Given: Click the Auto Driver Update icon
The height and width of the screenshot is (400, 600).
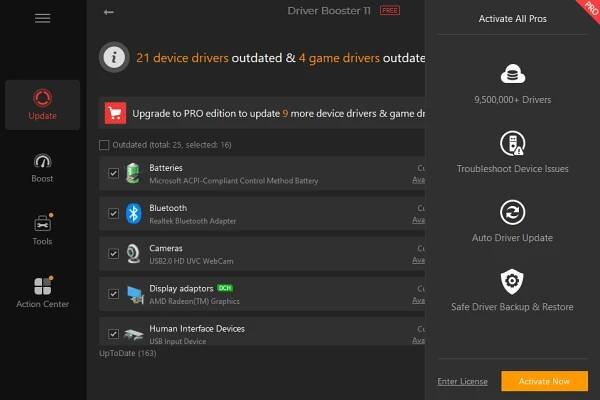Looking at the screenshot, I should coord(512,213).
